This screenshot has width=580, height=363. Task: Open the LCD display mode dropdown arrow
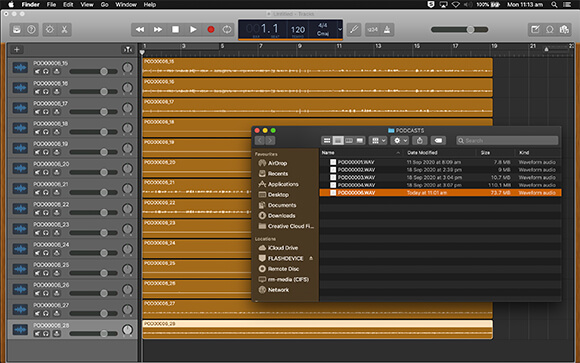click(x=340, y=29)
